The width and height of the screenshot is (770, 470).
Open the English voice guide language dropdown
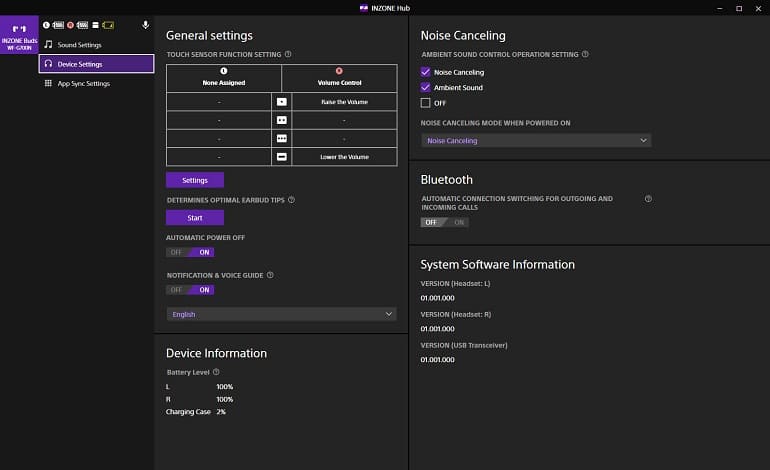click(281, 314)
